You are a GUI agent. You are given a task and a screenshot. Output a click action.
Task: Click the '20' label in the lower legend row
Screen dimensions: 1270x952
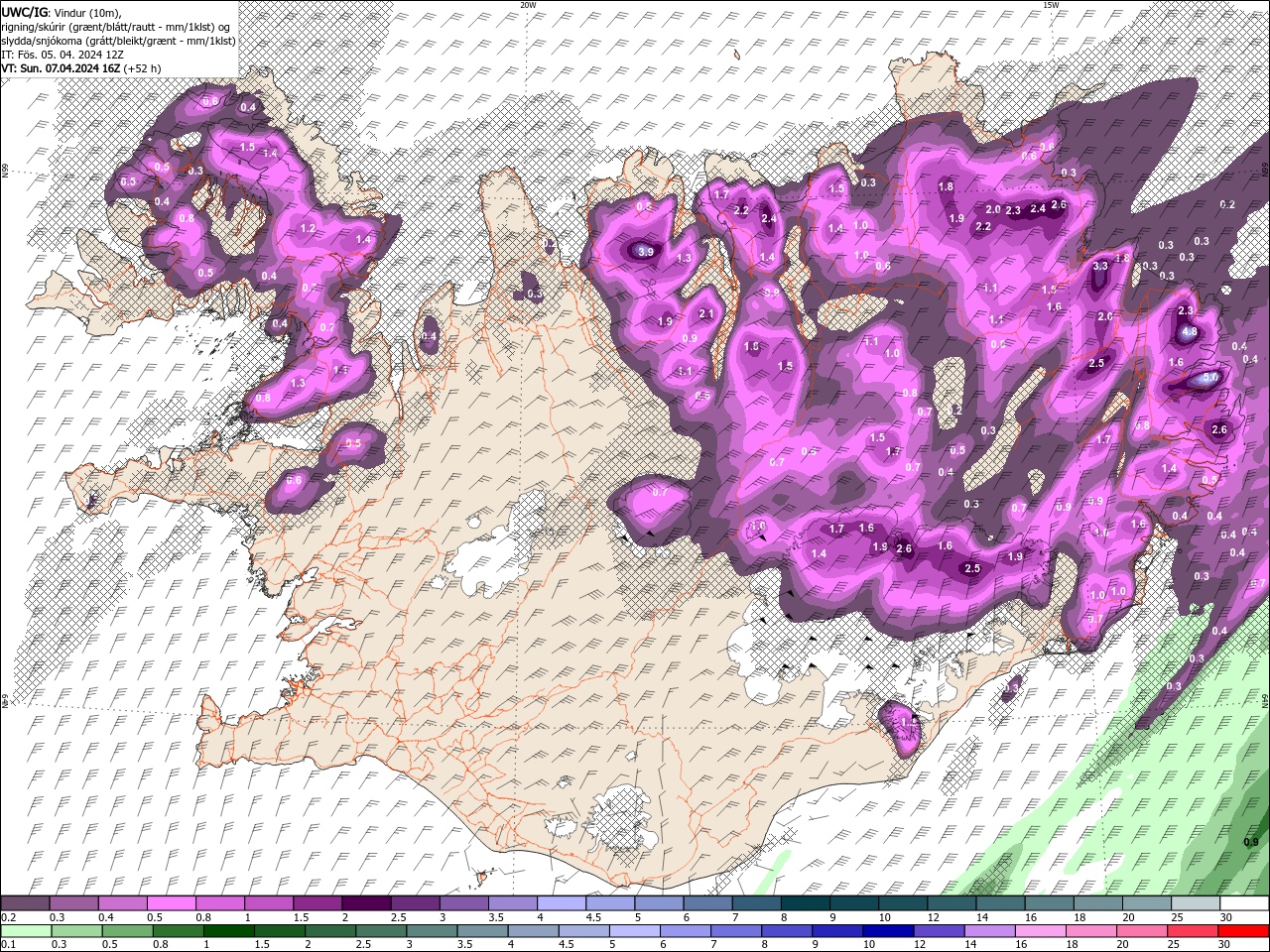tap(1120, 945)
